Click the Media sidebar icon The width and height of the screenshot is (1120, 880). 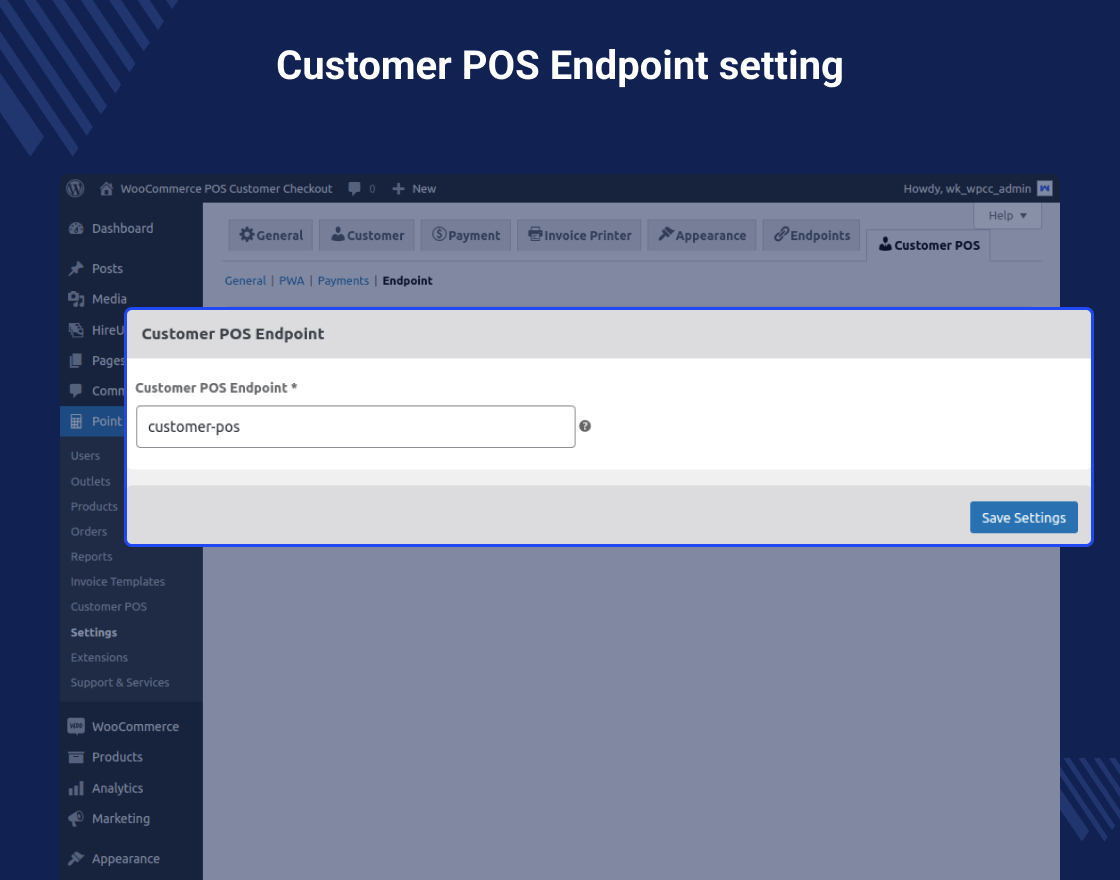coord(77,299)
